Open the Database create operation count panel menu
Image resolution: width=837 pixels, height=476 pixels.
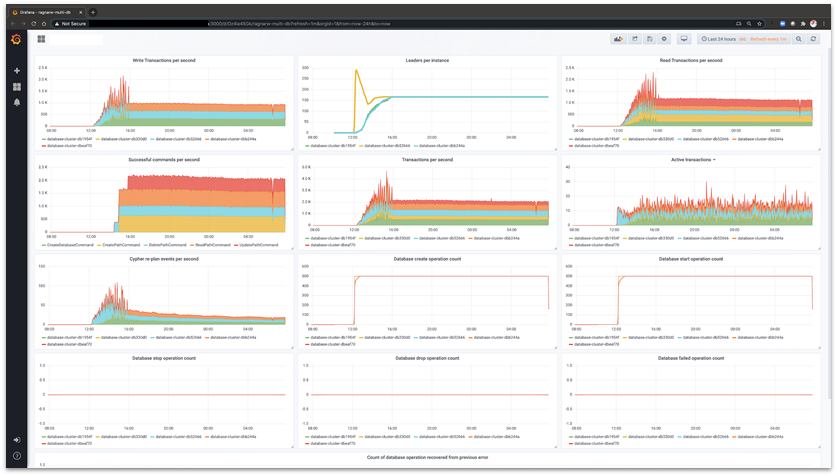click(427, 259)
